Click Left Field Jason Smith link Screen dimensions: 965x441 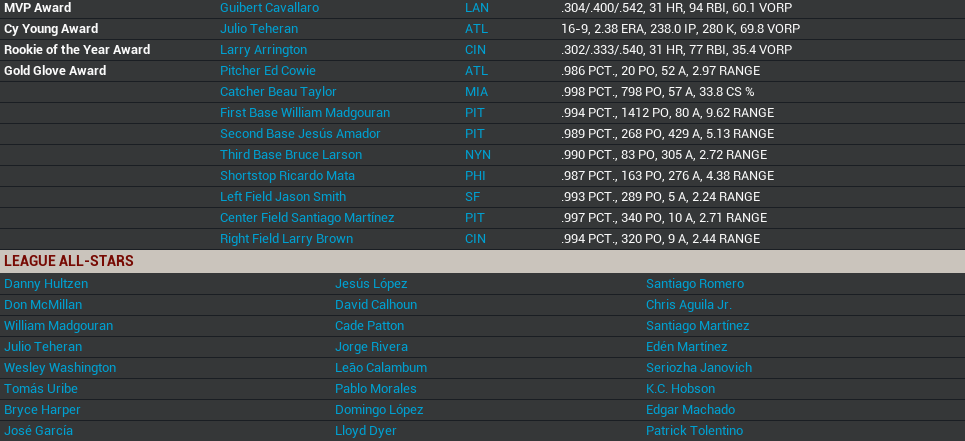click(x=282, y=197)
